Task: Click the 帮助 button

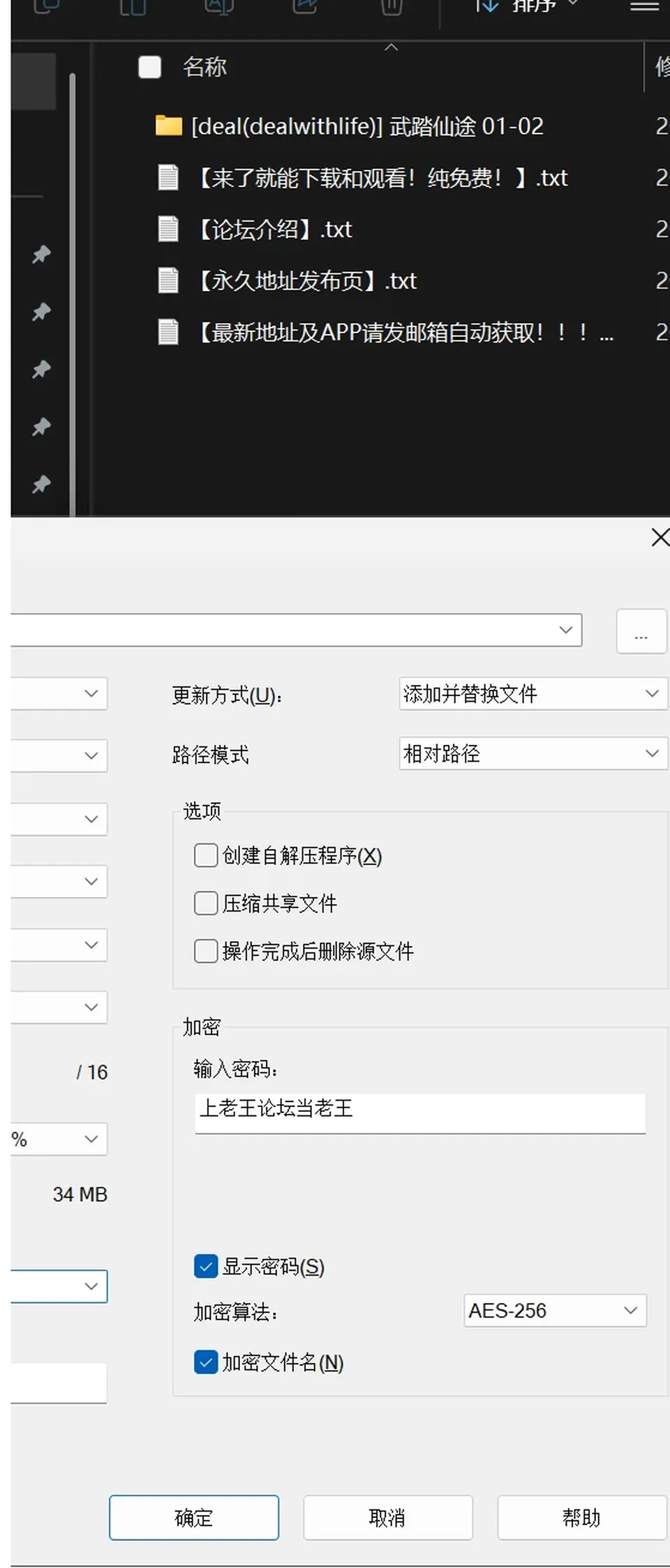Action: (582, 1517)
